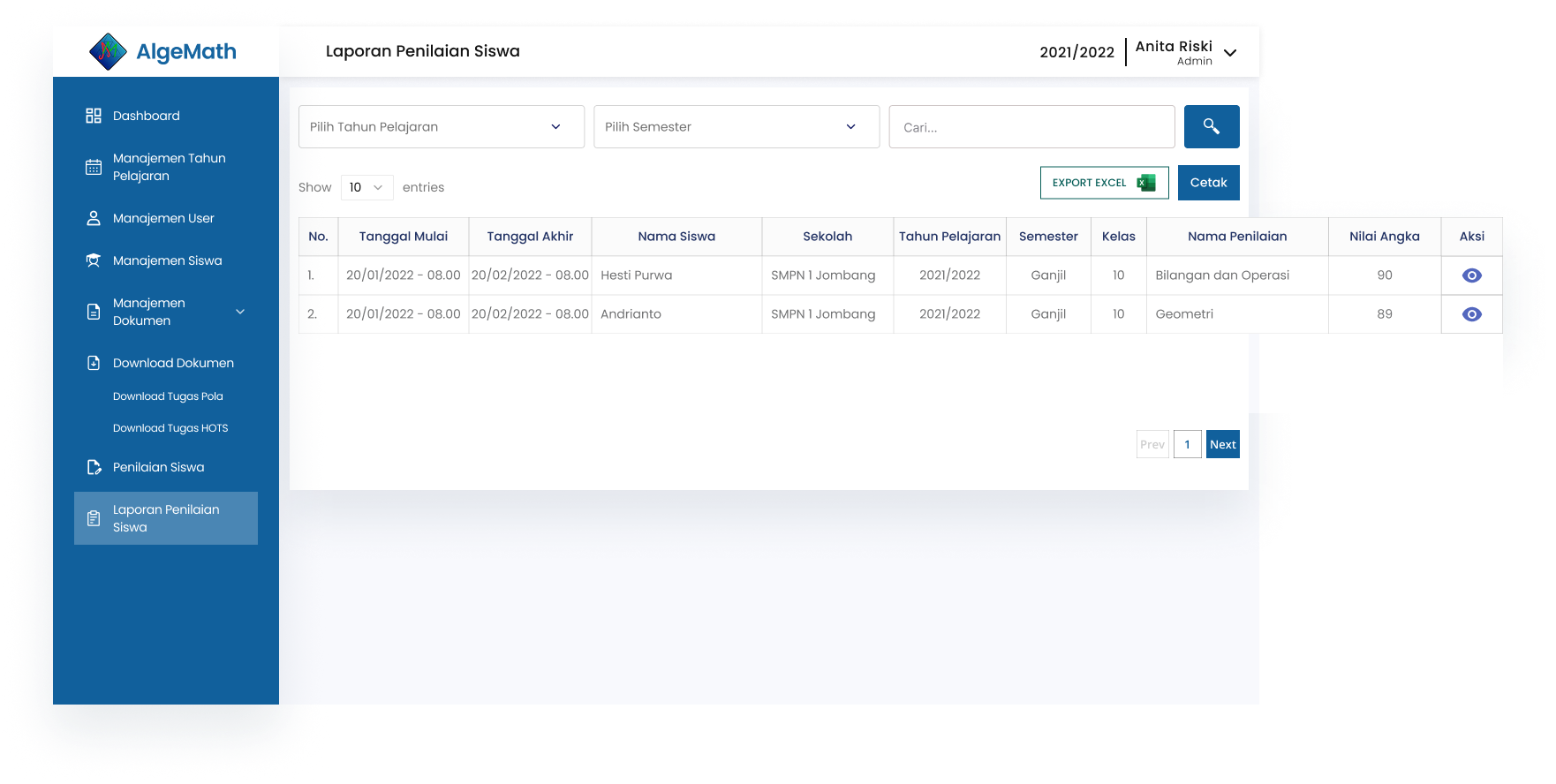Viewport: 1556px width, 784px height.
Task: Click the blue search magnifier button
Action: point(1212,126)
